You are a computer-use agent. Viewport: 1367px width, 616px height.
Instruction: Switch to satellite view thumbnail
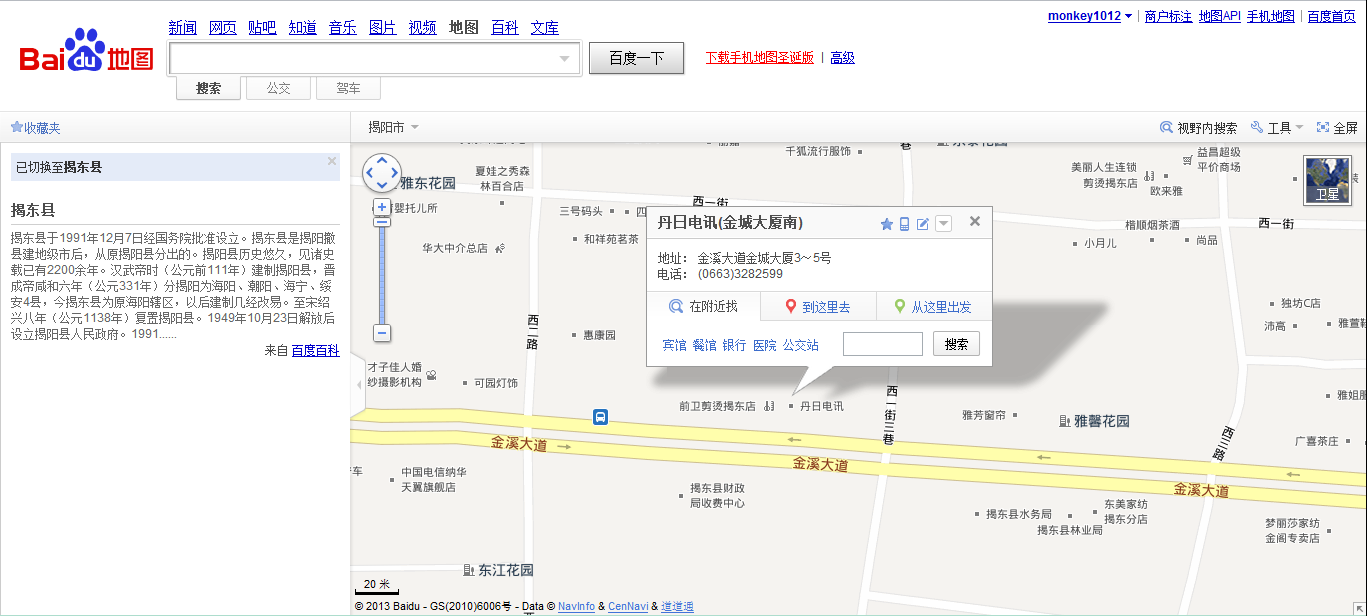pos(1326,180)
